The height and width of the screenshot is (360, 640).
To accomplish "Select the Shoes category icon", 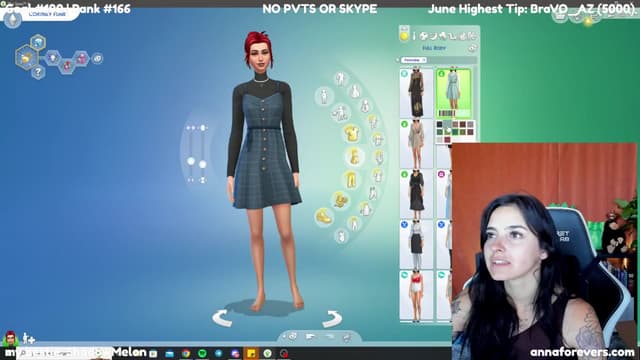I will (324, 216).
